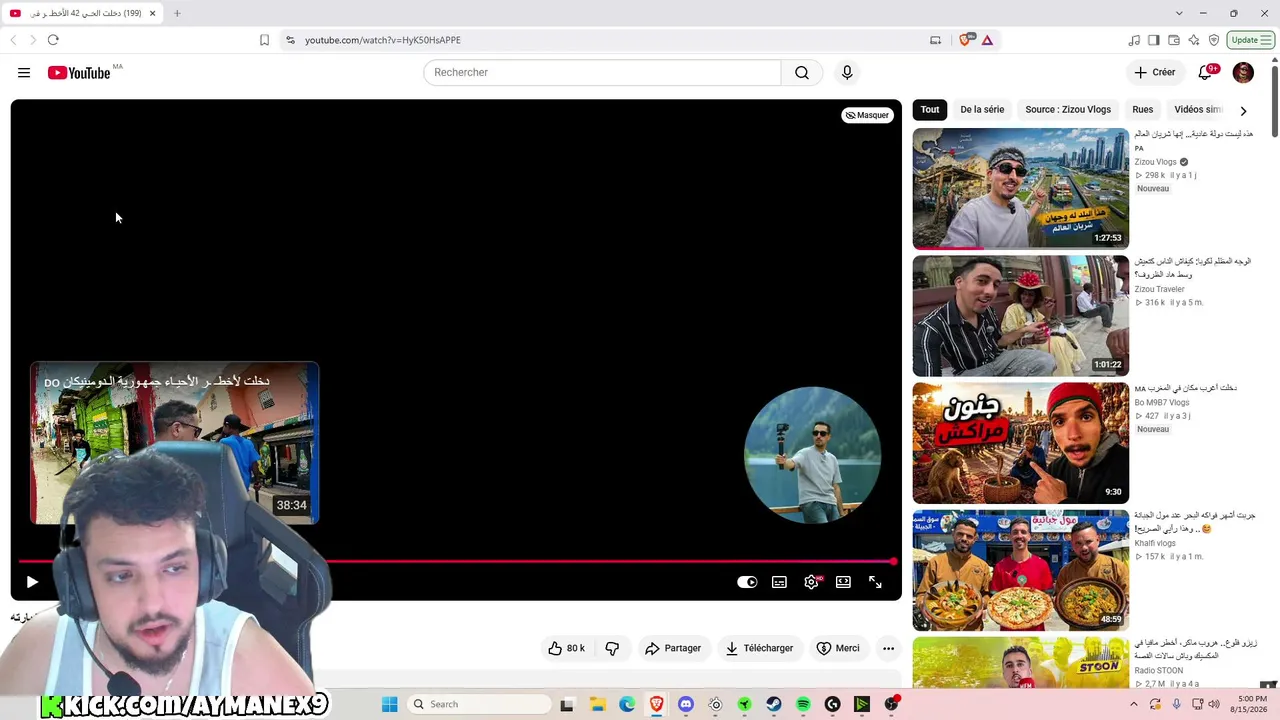Open the YouTube guide hamburger menu
The width and height of the screenshot is (1280, 720).
tap(24, 73)
